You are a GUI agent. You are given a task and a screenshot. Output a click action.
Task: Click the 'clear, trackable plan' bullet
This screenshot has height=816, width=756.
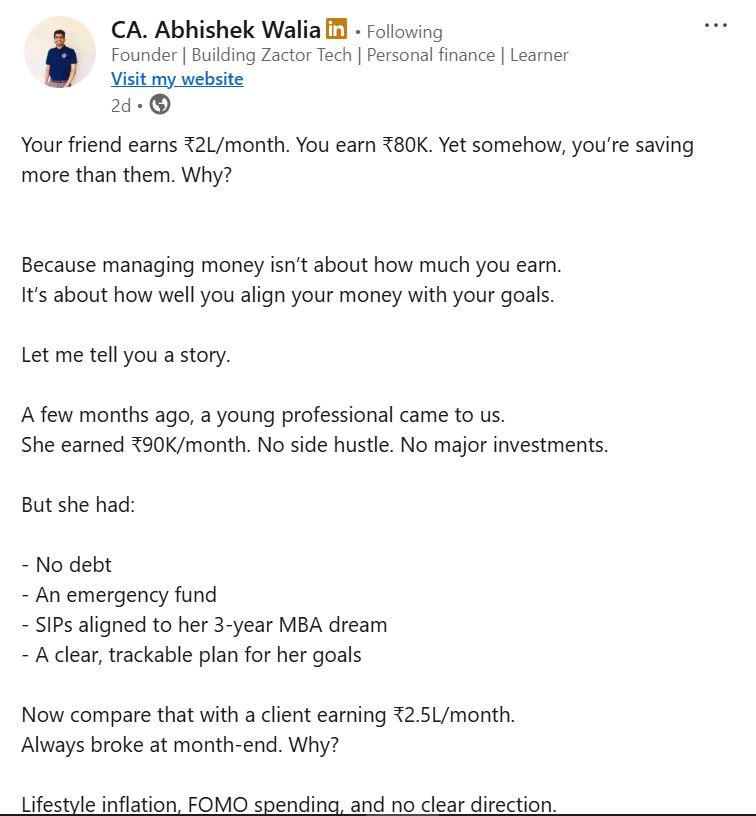(191, 655)
